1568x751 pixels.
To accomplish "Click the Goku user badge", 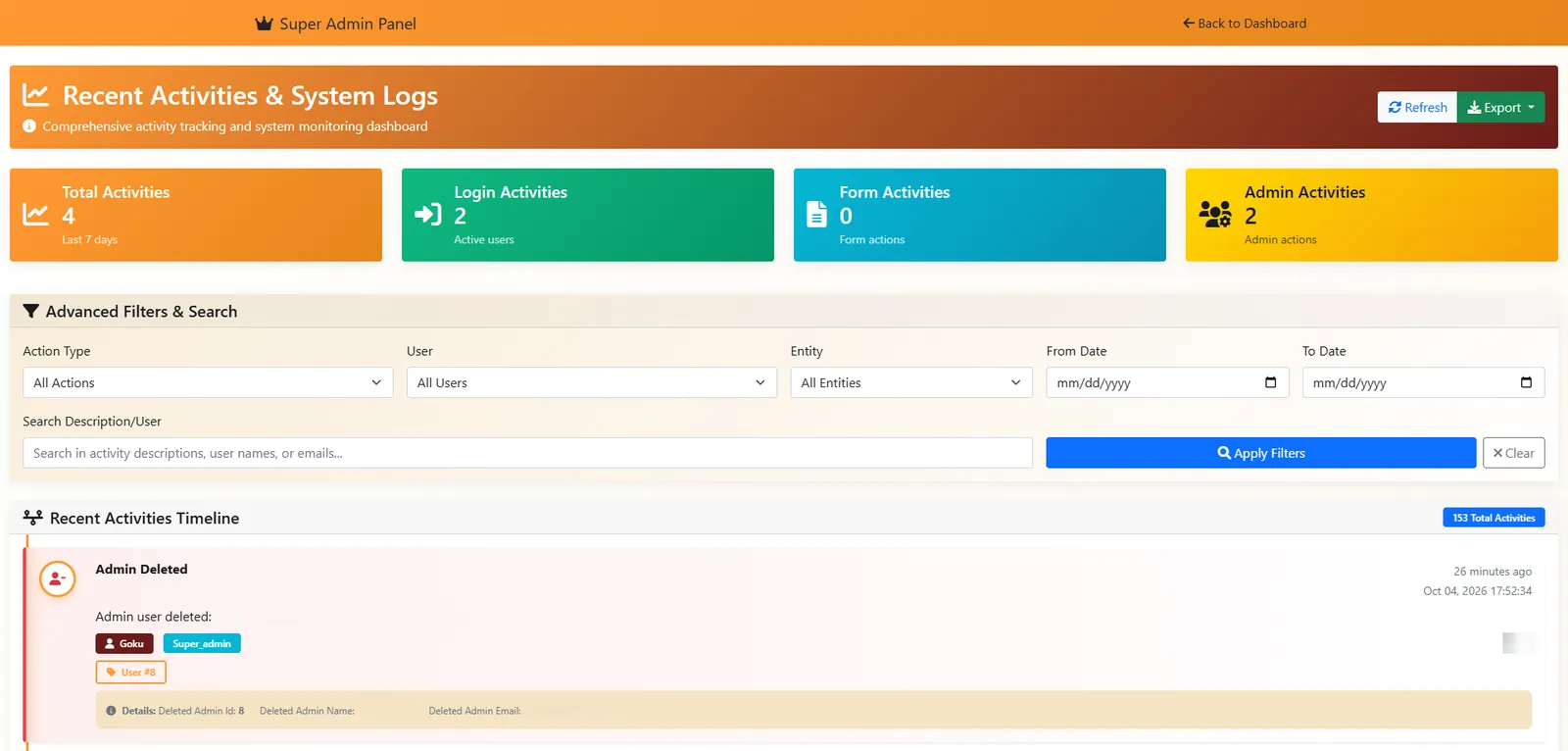I will [x=124, y=644].
